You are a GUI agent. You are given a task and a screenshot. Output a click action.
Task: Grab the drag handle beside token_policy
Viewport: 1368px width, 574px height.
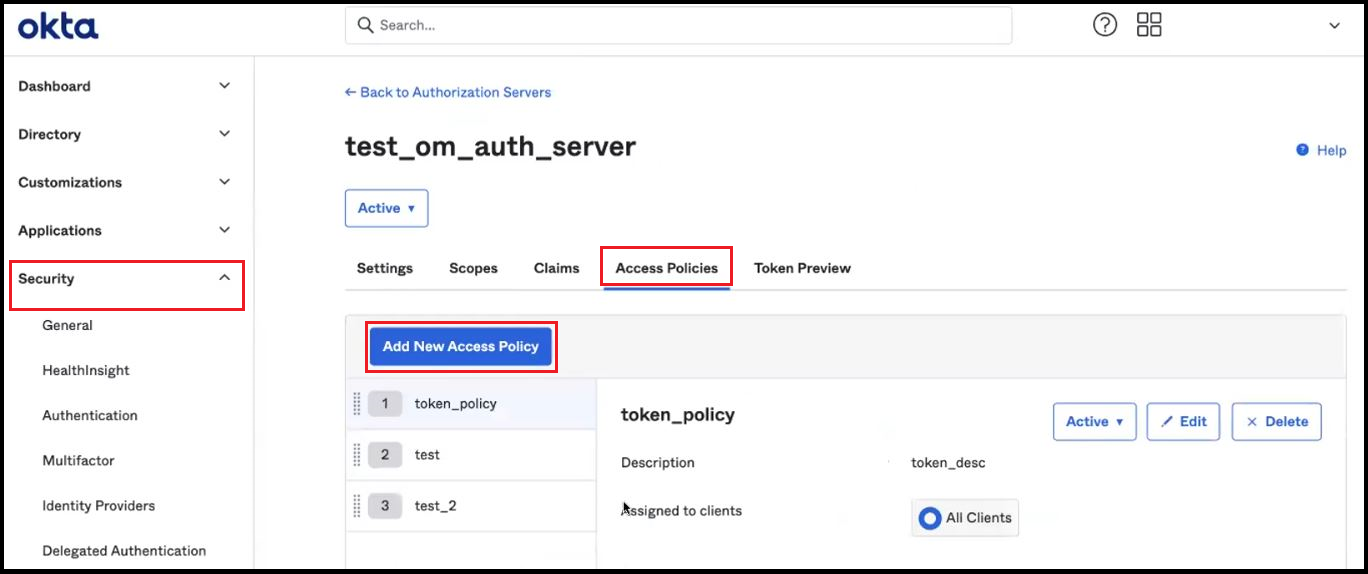[357, 404]
